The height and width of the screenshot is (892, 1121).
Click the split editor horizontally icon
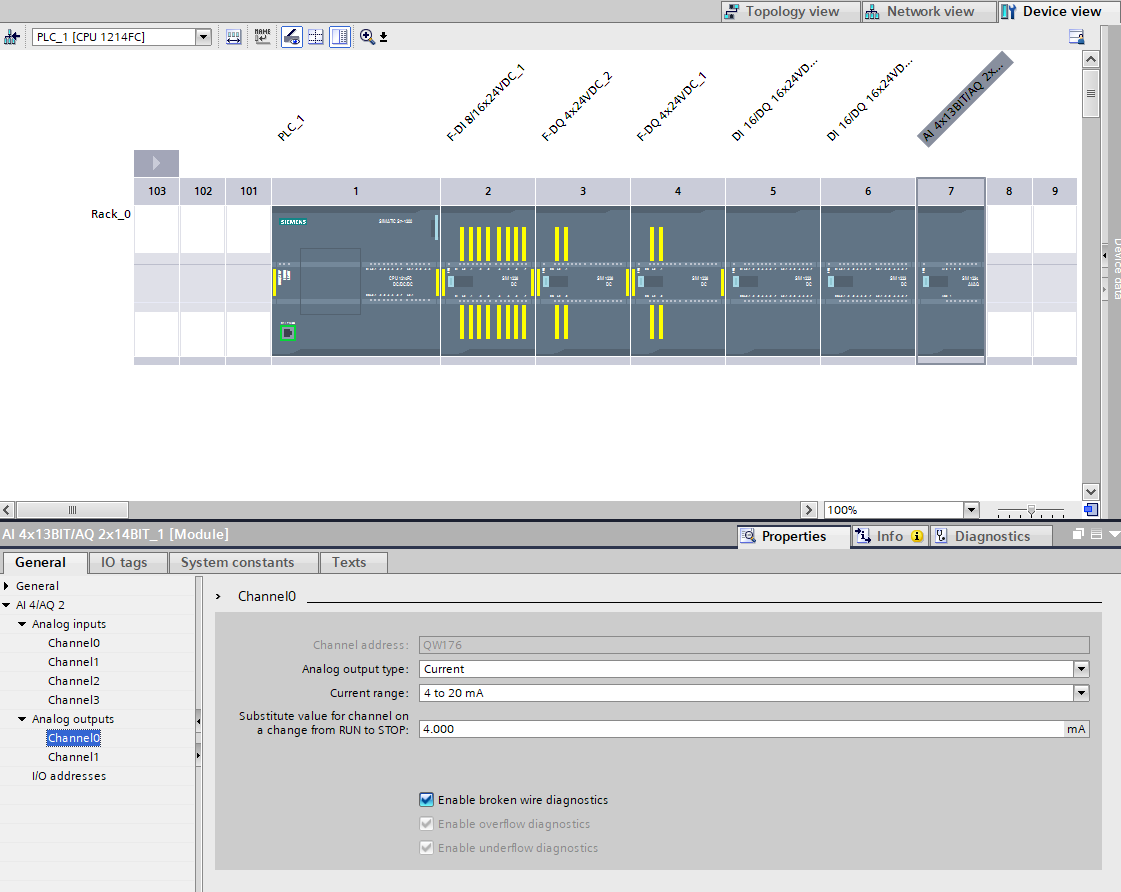pyautogui.click(x=316, y=37)
